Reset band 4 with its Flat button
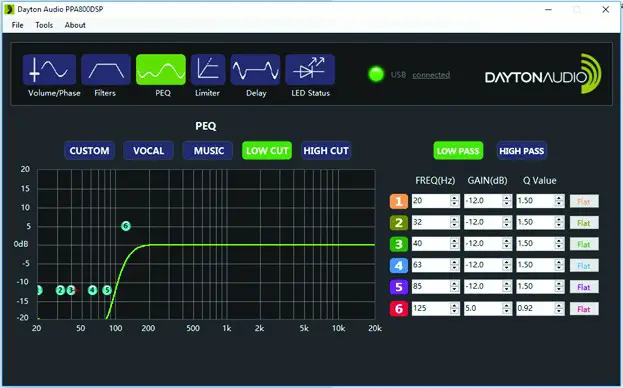The height and width of the screenshot is (388, 623). coord(584,266)
